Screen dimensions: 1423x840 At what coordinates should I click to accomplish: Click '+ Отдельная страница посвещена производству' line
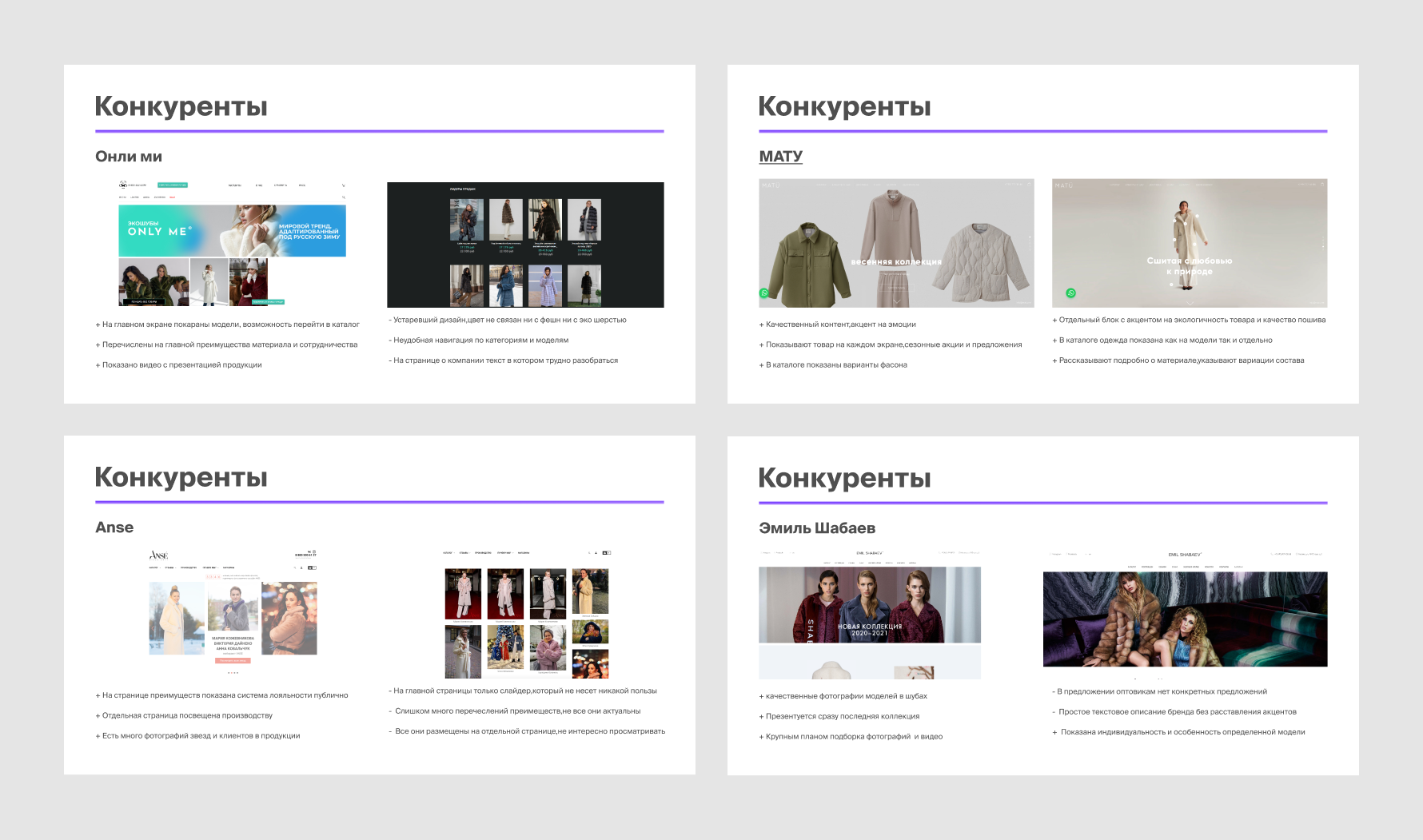pyautogui.click(x=185, y=715)
